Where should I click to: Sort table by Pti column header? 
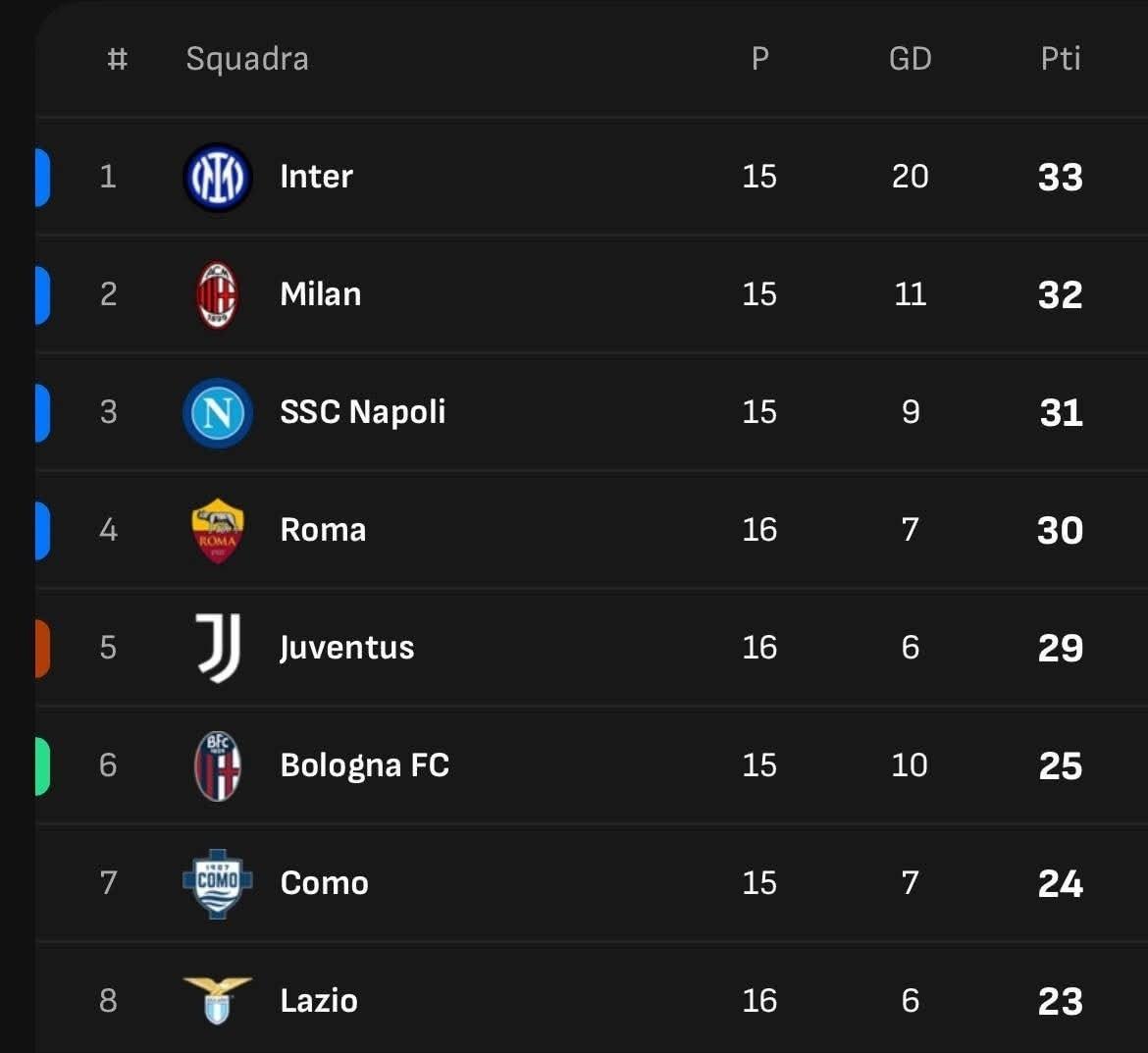(x=1060, y=59)
